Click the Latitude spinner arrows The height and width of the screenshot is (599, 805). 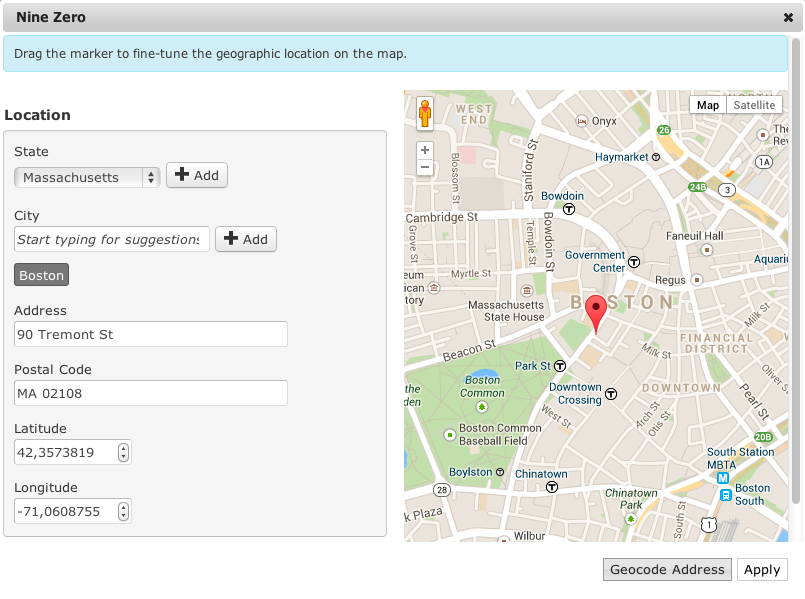(x=123, y=453)
